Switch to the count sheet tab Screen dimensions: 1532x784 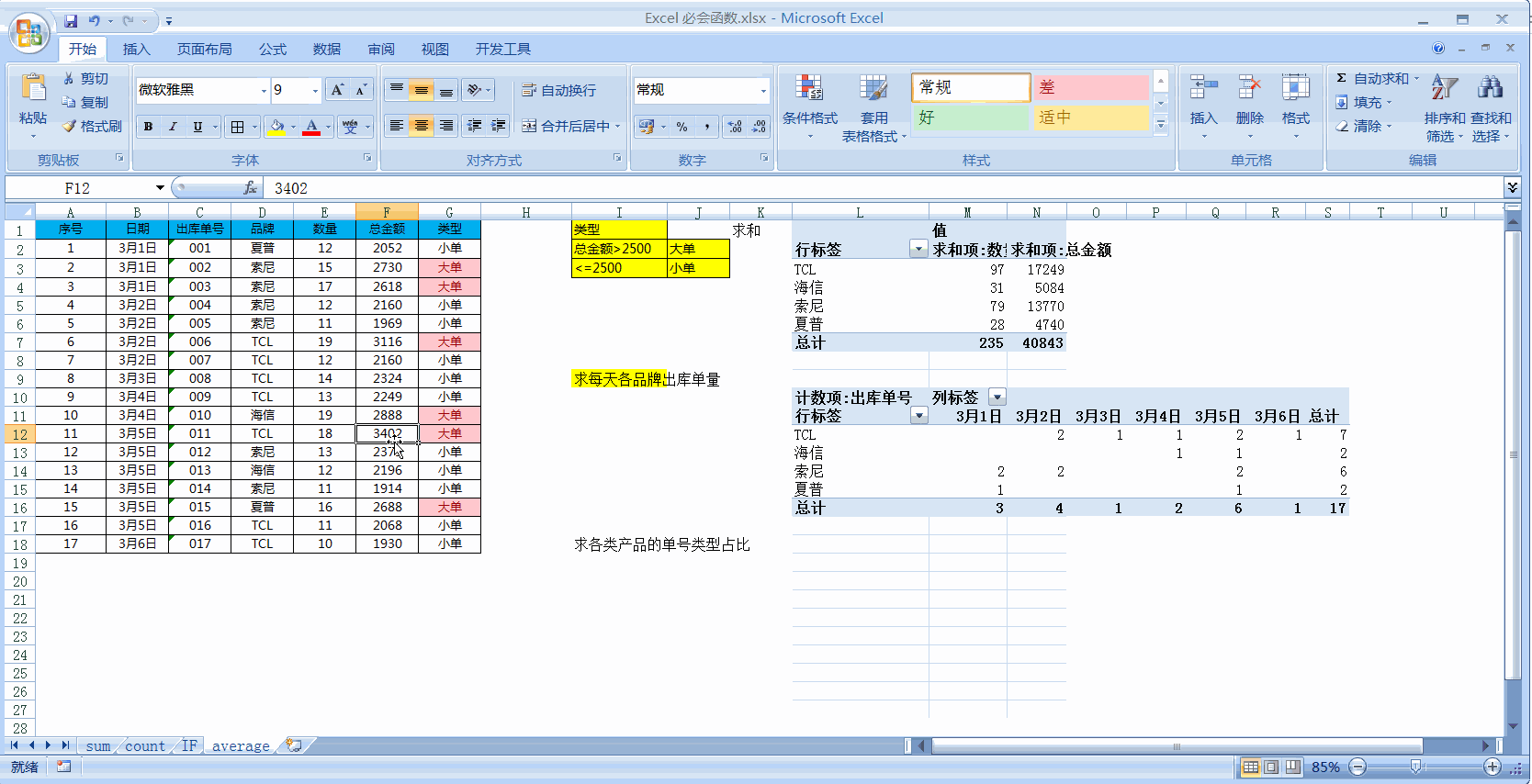pos(145,746)
